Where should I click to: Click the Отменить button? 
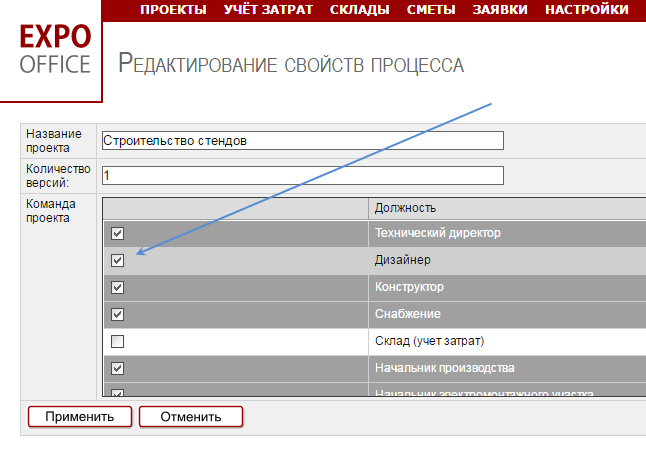point(190,416)
